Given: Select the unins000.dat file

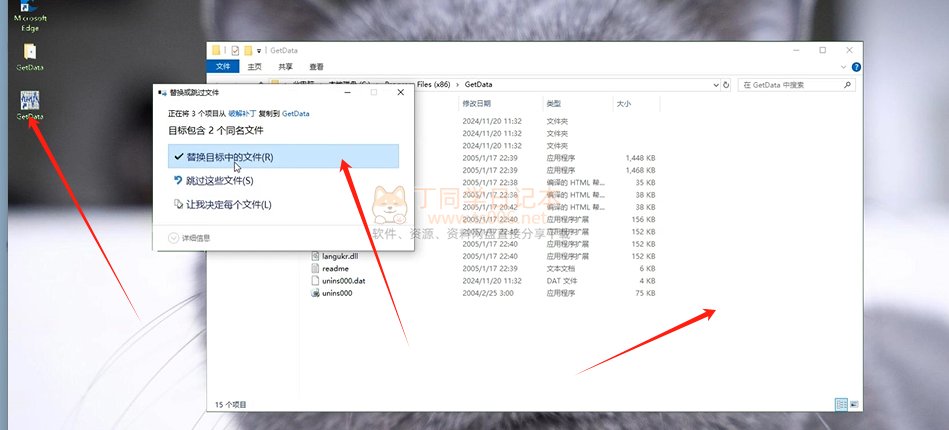Looking at the screenshot, I should (x=344, y=281).
